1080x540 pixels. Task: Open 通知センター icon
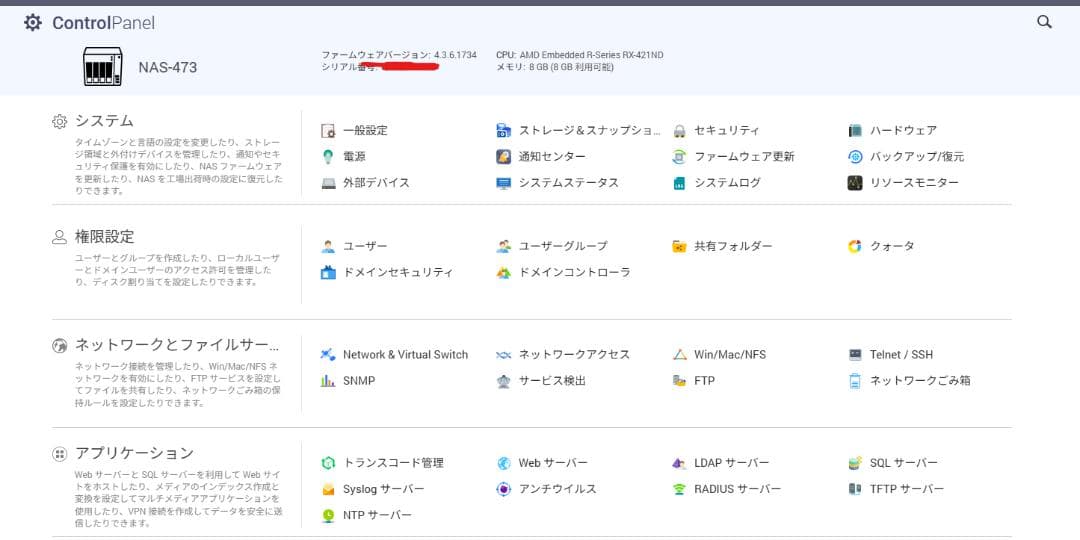pos(503,157)
